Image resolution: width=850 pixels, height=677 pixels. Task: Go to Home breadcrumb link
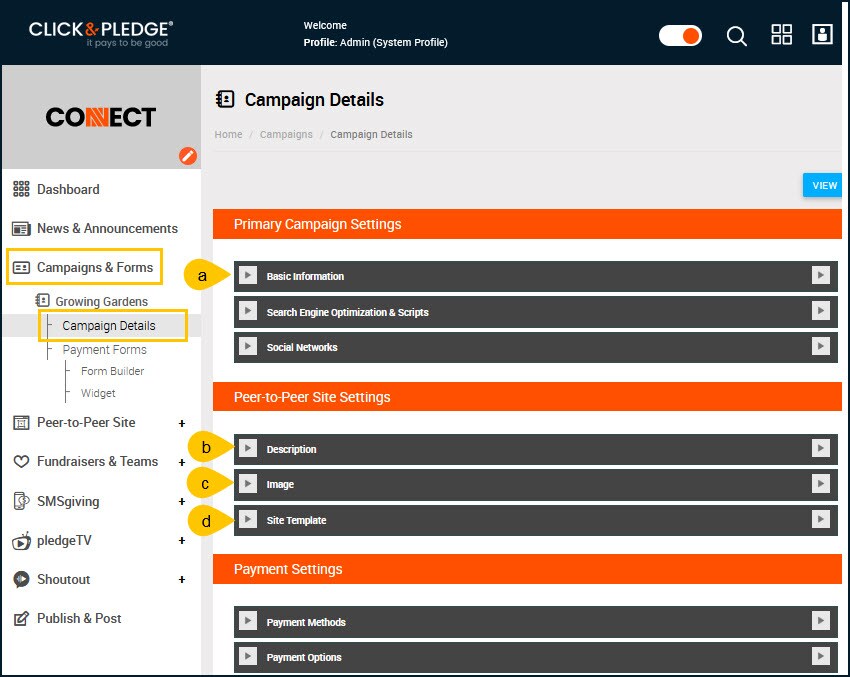click(228, 134)
